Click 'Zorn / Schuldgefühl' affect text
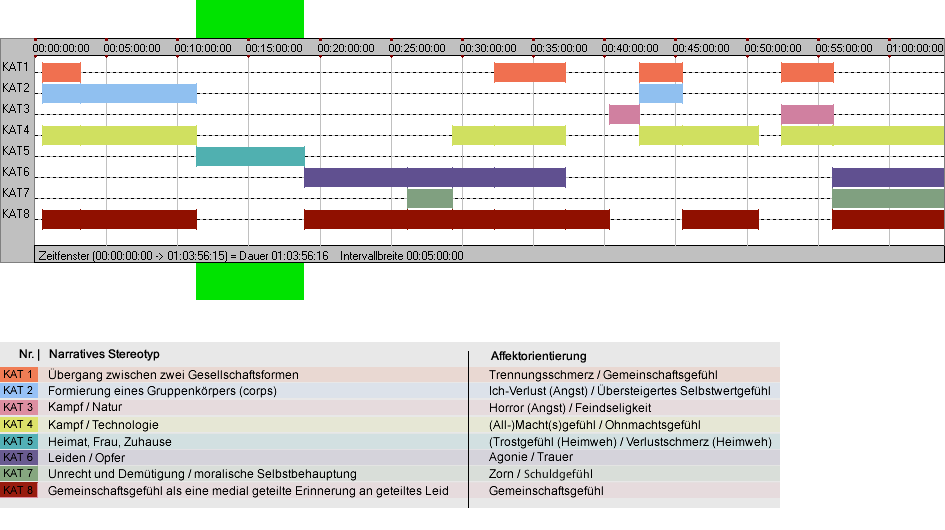Screen dimensions: 945x530 click(541, 475)
